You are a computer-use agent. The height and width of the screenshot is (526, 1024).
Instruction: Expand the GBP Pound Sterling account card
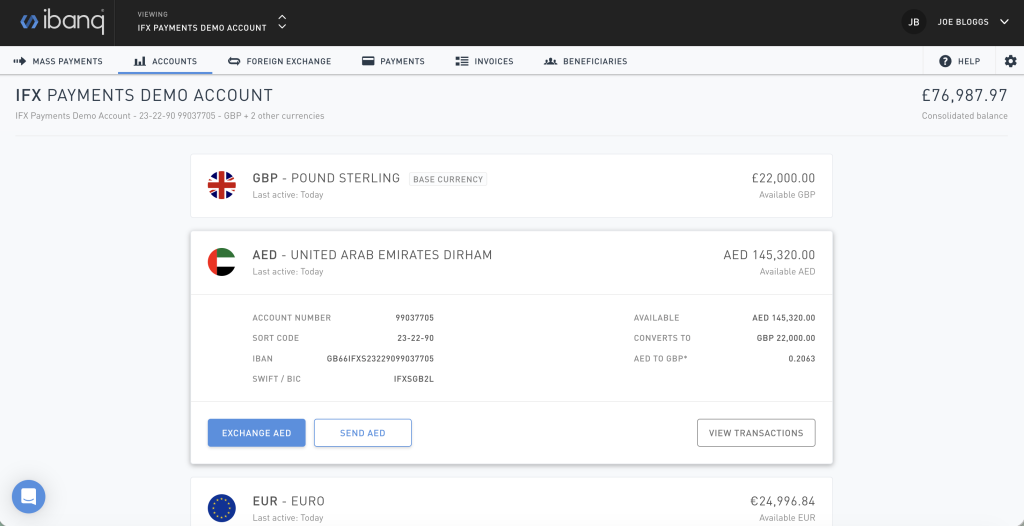[511, 186]
